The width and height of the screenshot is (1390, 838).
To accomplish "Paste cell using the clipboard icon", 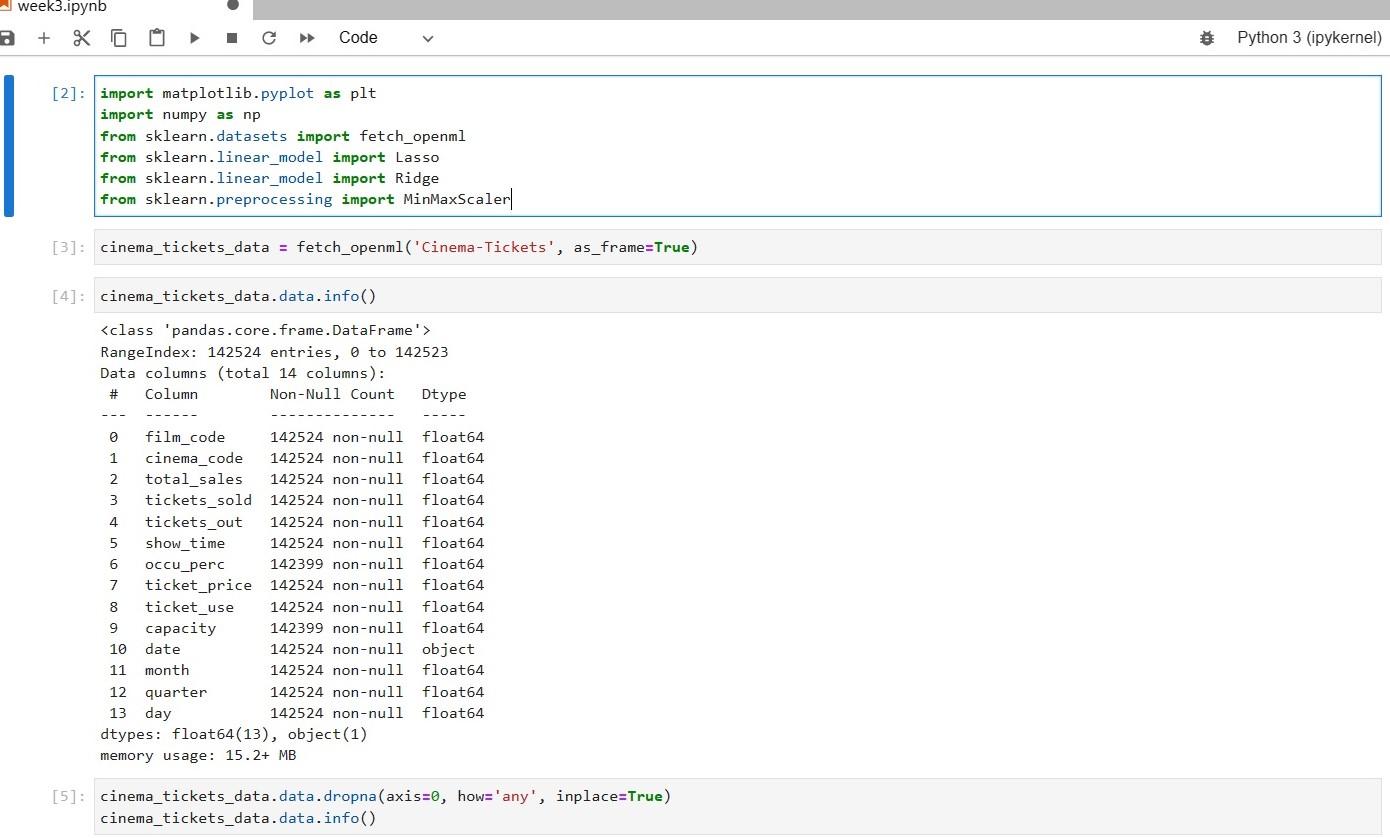I will (156, 38).
